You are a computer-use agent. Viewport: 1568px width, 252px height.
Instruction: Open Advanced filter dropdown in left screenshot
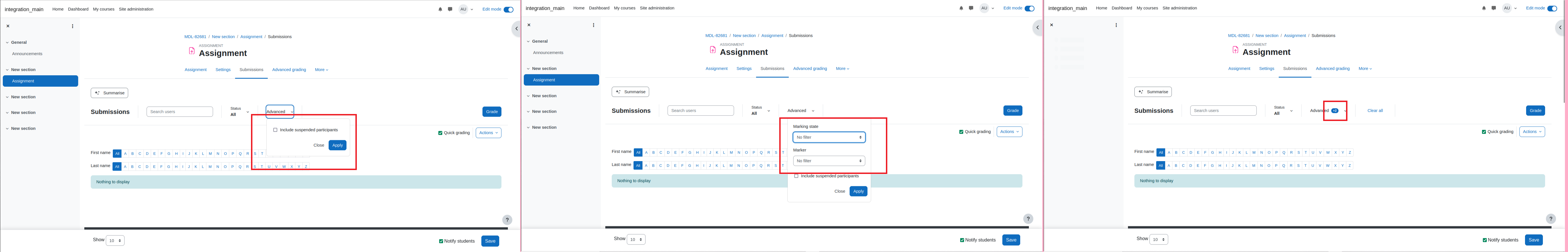[x=280, y=112]
